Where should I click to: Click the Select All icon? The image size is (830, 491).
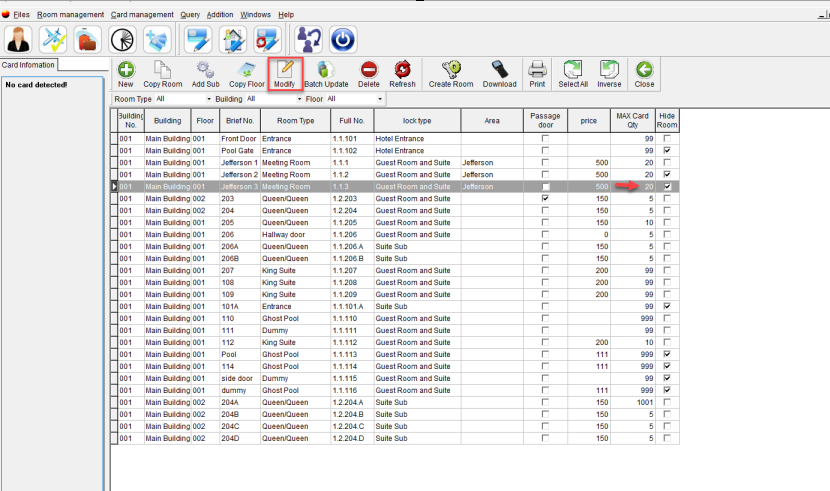[573, 70]
